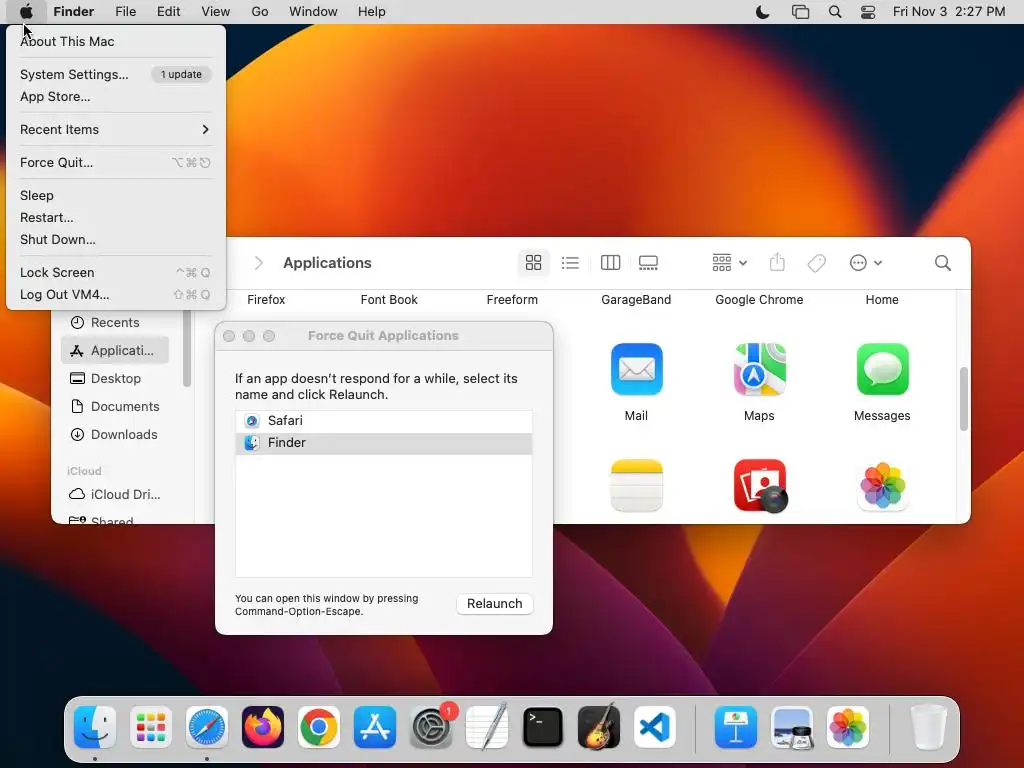This screenshot has height=768, width=1024.
Task: Click the Share toolbar icon
Action: [776, 263]
